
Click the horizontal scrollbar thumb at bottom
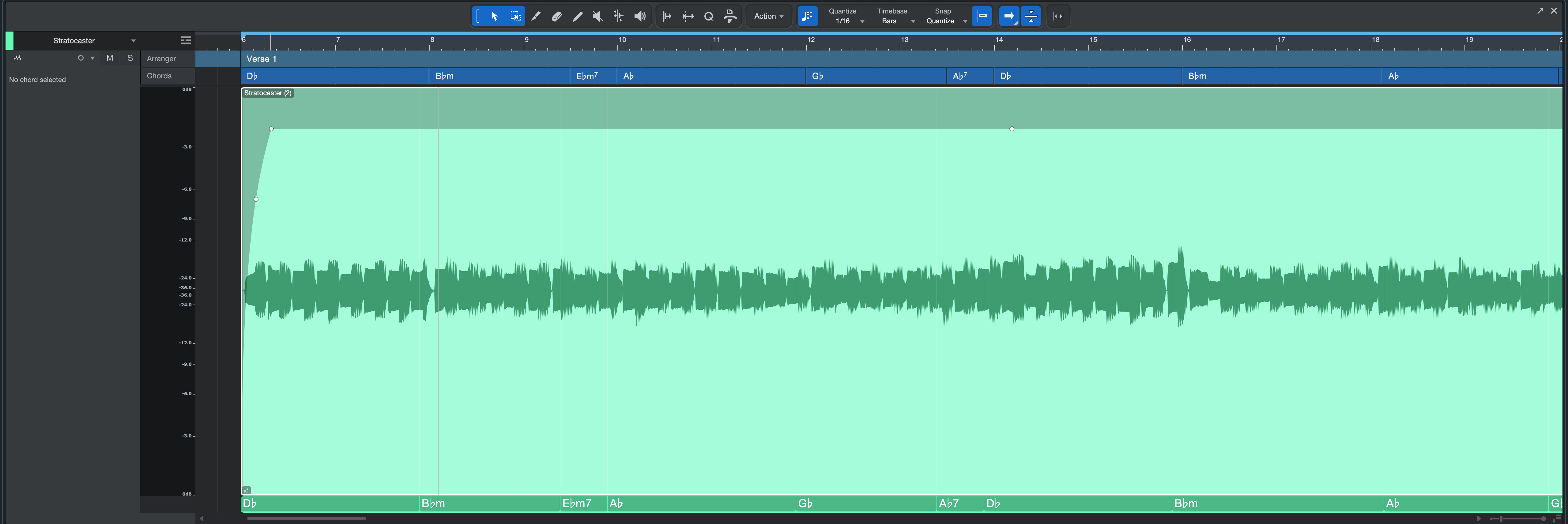pyautogui.click(x=306, y=518)
